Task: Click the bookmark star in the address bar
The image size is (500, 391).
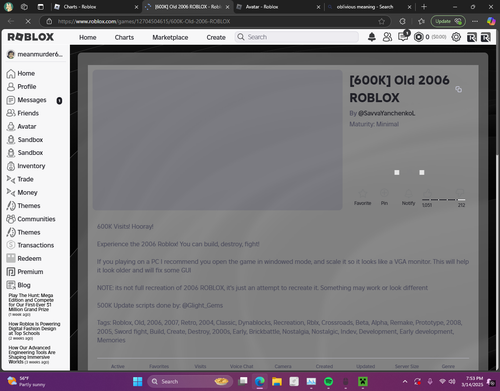Action: click(x=382, y=21)
